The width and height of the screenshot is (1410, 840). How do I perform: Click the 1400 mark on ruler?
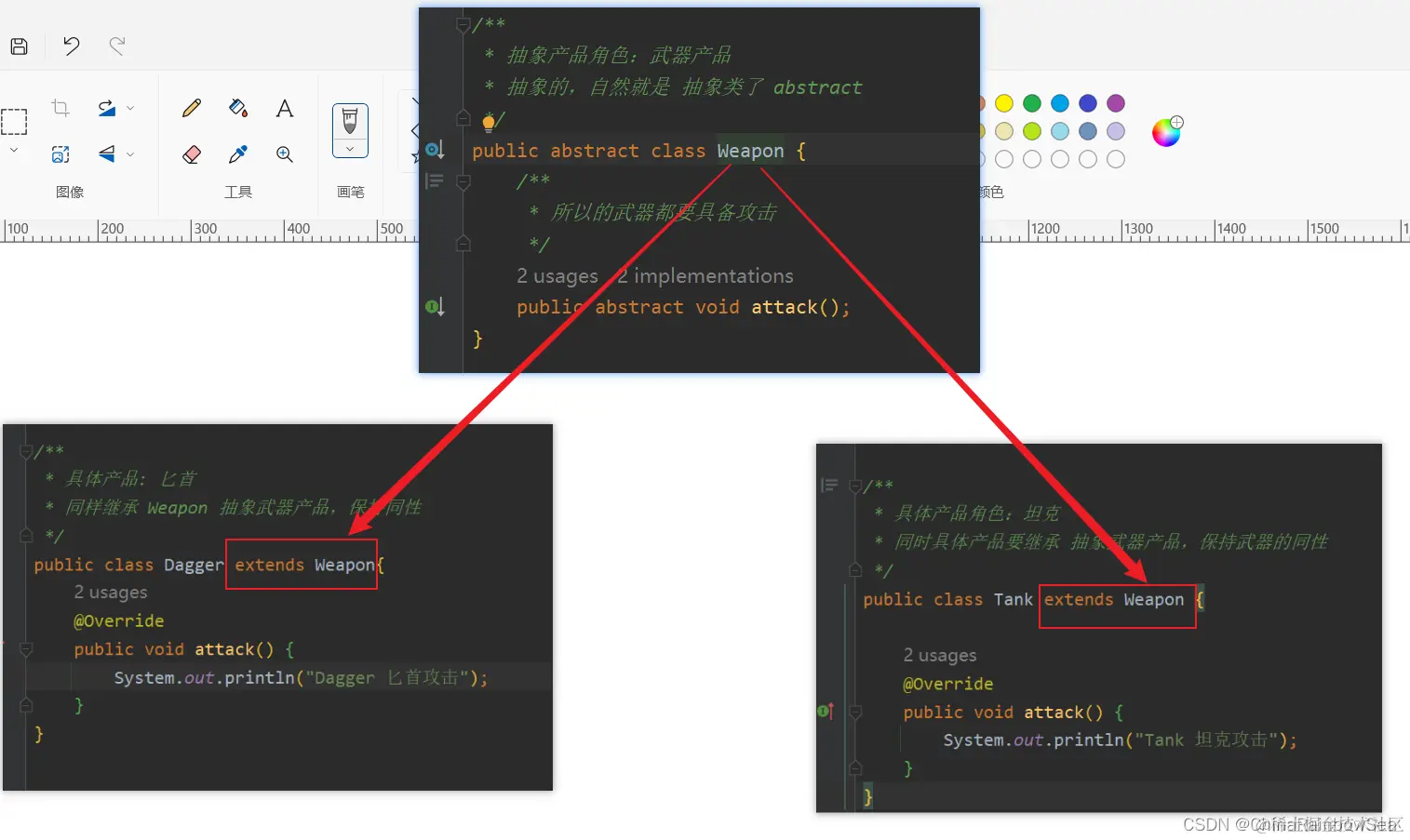(x=1231, y=229)
